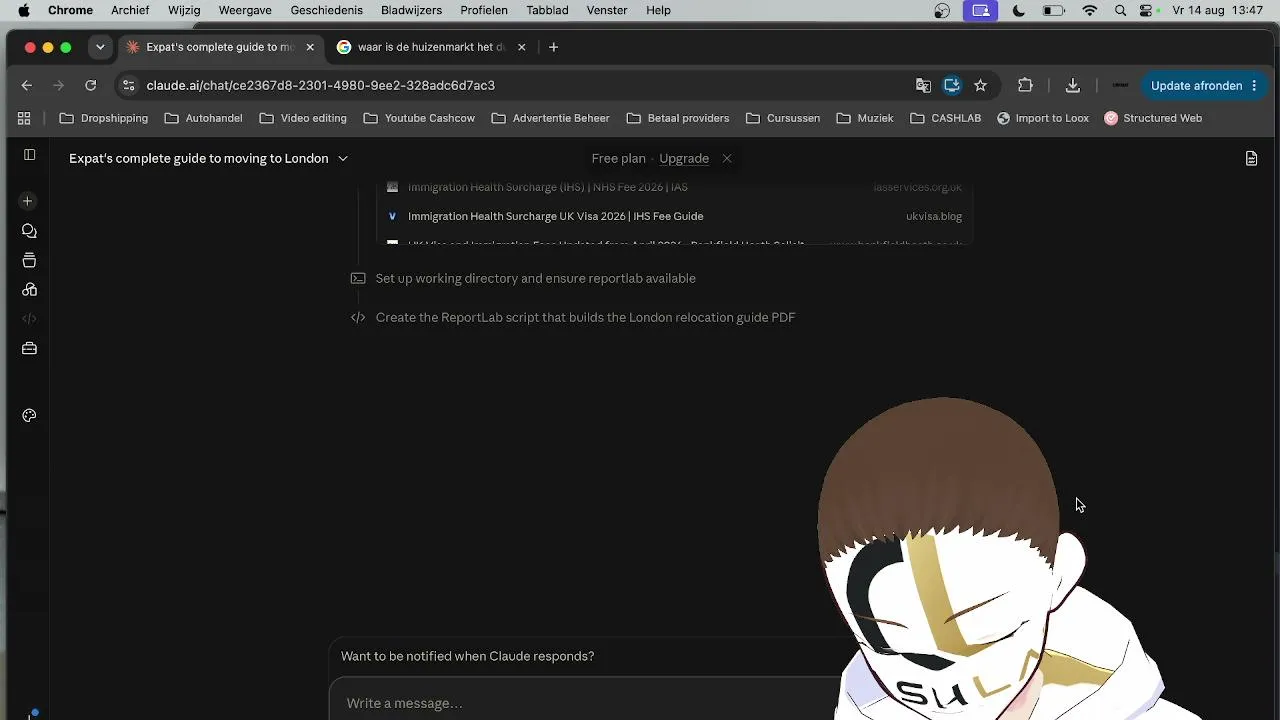The width and height of the screenshot is (1280, 720).
Task: View site information icon in address bar
Action: (x=128, y=85)
